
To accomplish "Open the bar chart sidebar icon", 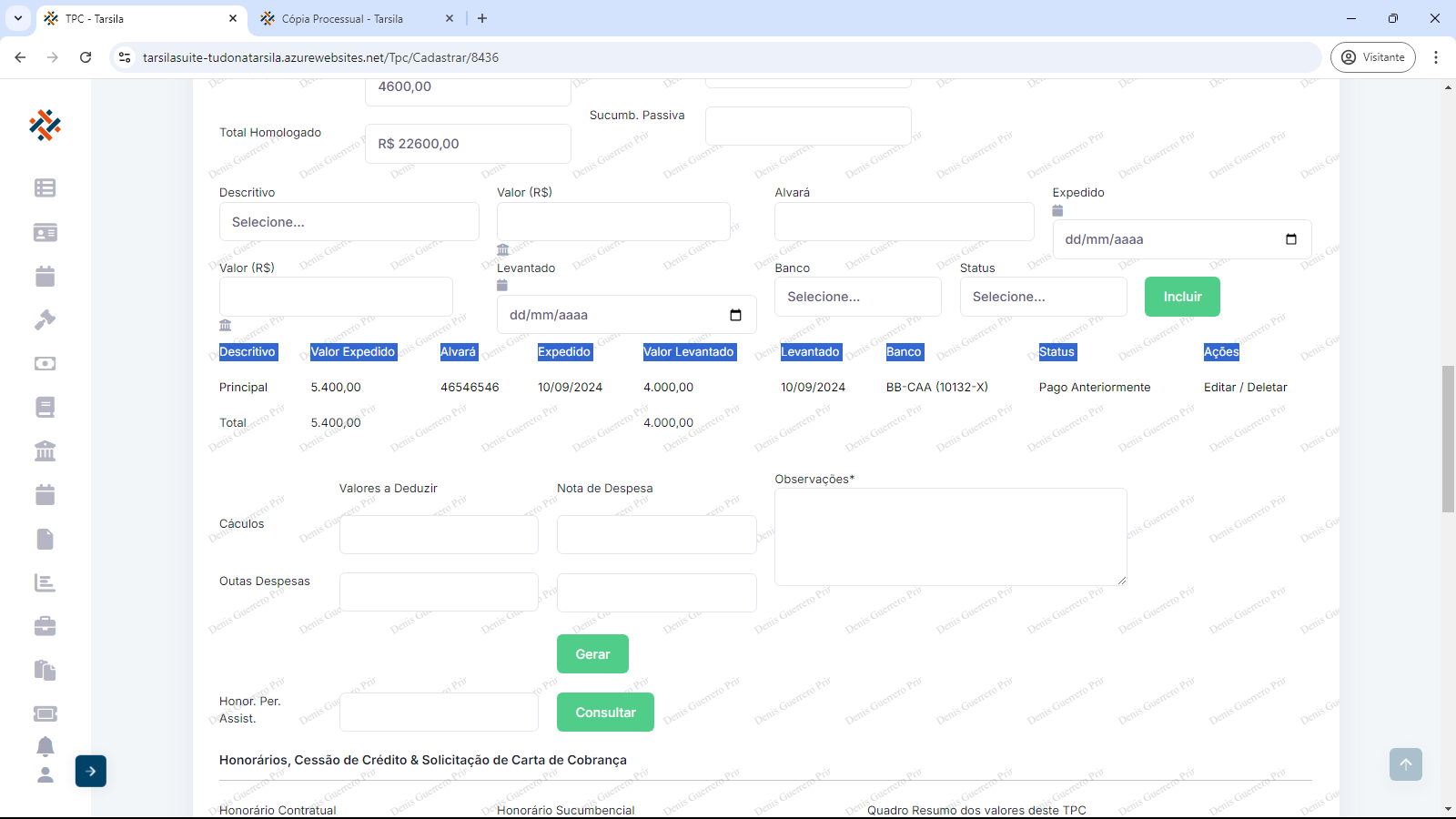I will (45, 582).
